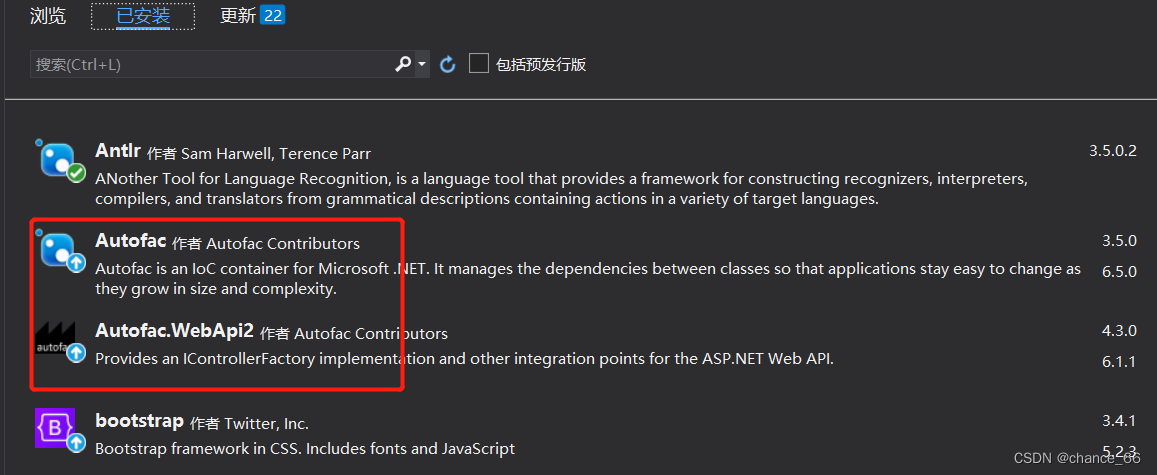
Task: Click Autofac installed version 3.5.0
Action: [1119, 241]
